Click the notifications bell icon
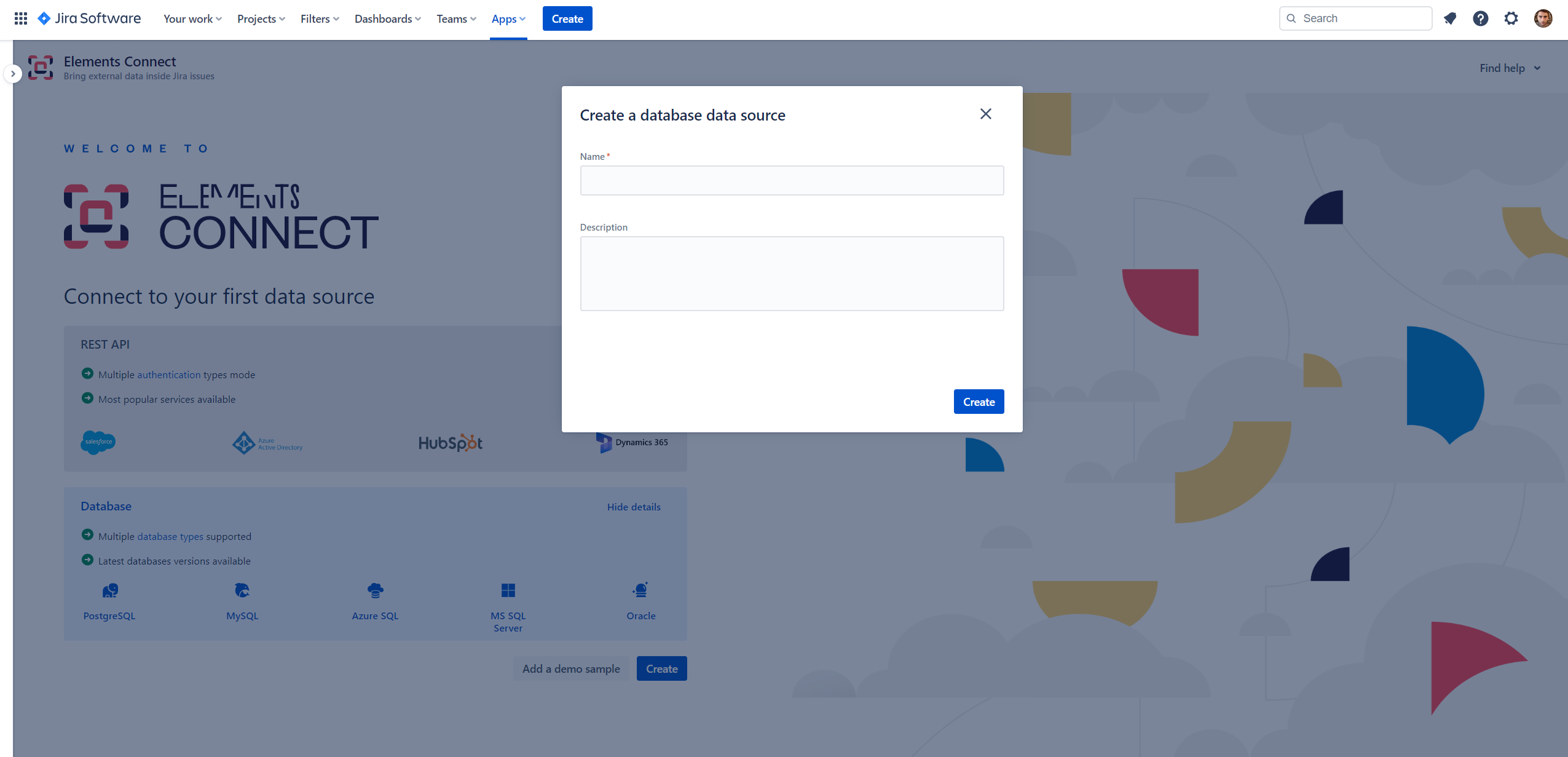The height and width of the screenshot is (757, 1568). pyautogui.click(x=1450, y=18)
